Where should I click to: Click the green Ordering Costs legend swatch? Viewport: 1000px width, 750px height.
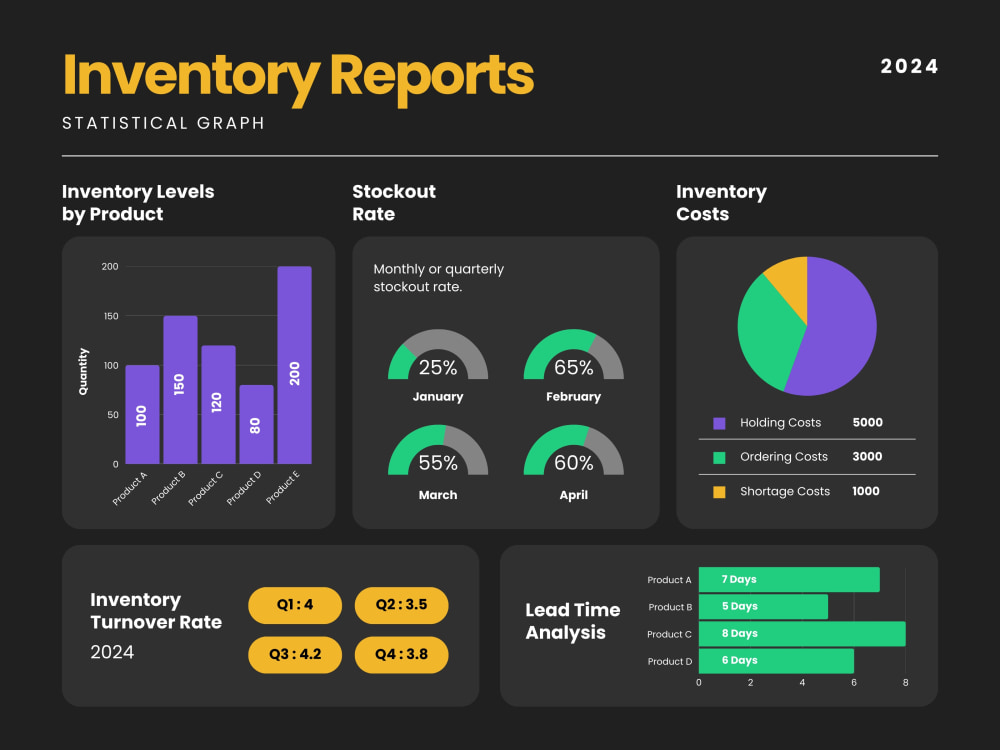click(719, 457)
